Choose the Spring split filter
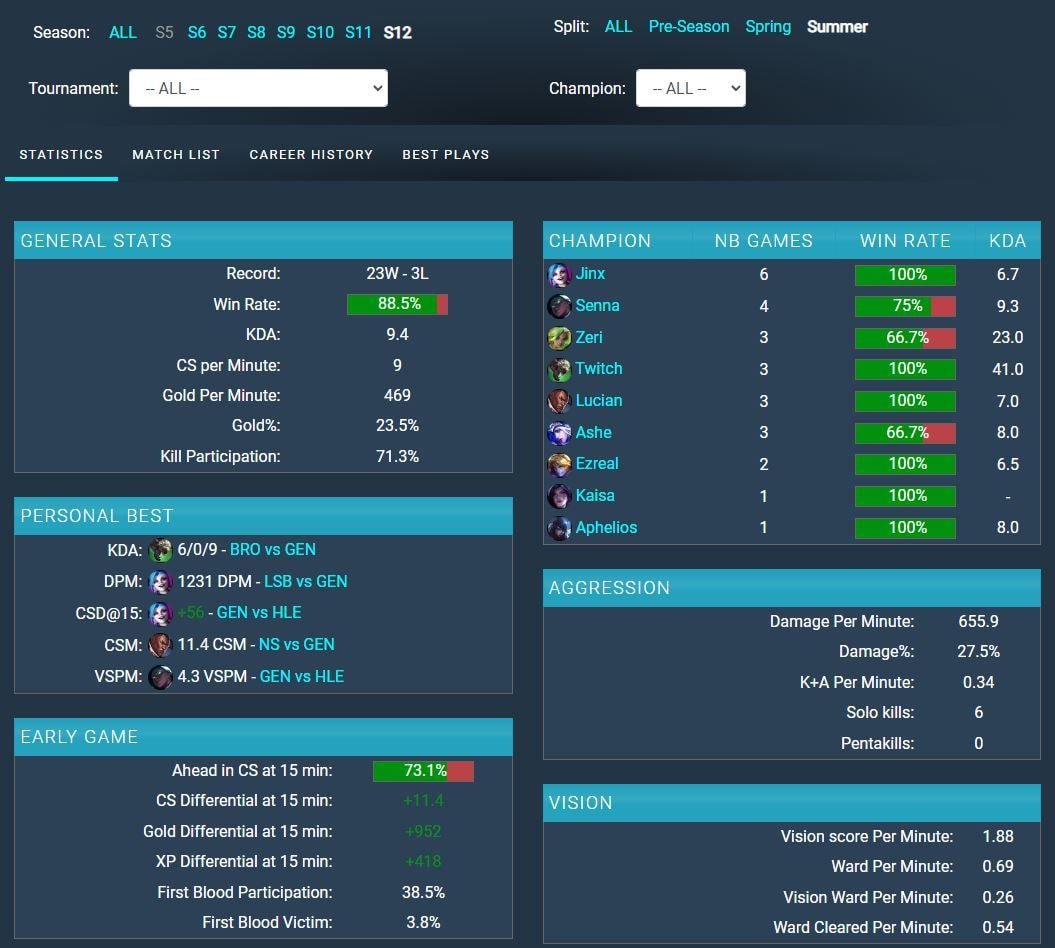 coord(768,27)
